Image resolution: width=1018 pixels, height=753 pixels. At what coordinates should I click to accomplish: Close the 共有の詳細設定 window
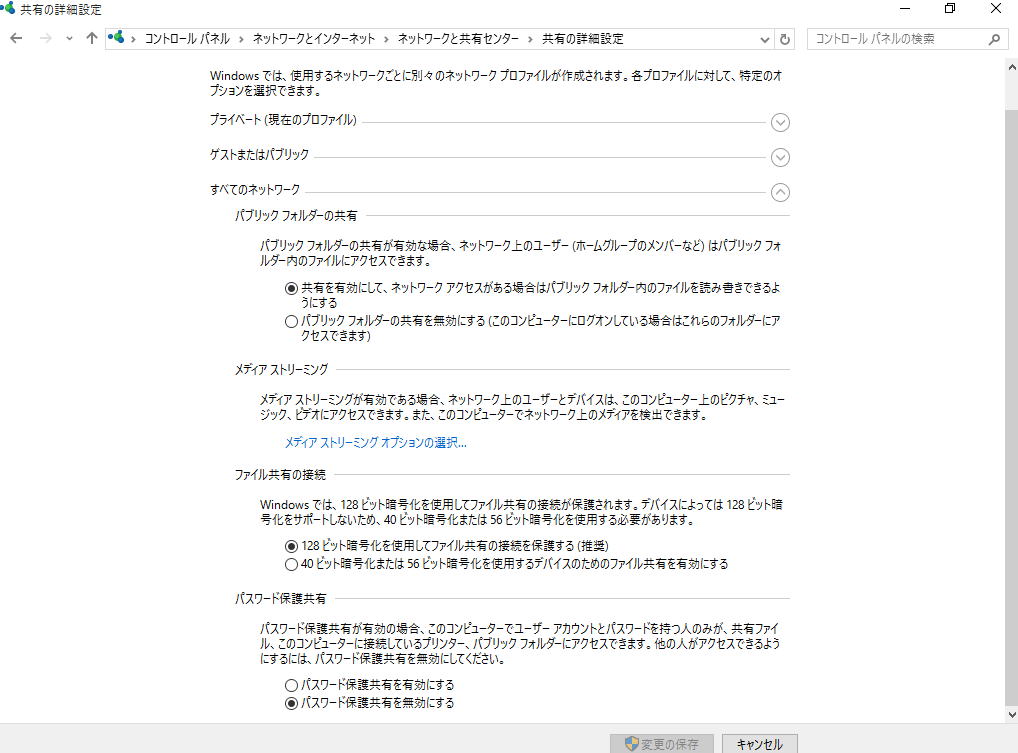[995, 9]
